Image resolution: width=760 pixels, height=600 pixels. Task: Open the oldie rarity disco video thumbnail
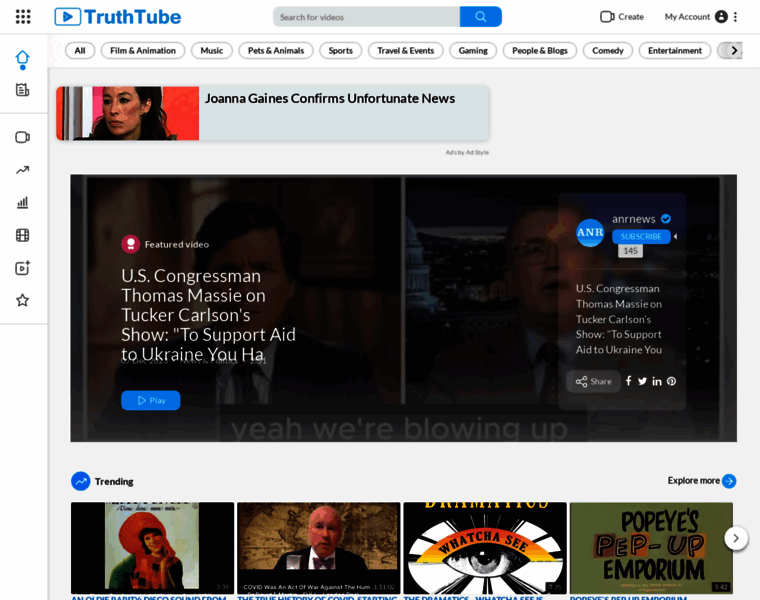(152, 548)
